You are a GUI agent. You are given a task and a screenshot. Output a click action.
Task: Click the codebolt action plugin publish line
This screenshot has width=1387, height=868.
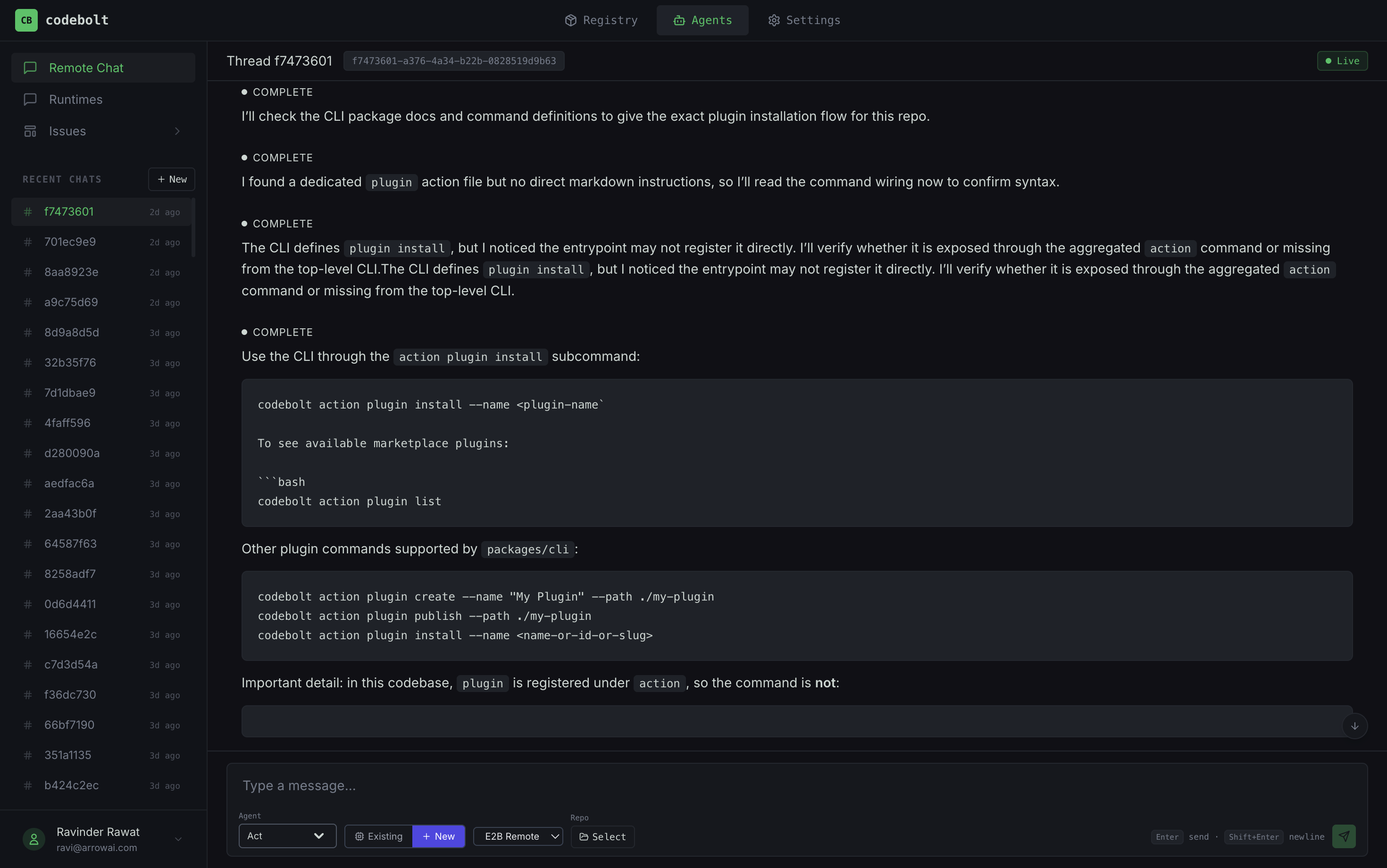click(424, 616)
